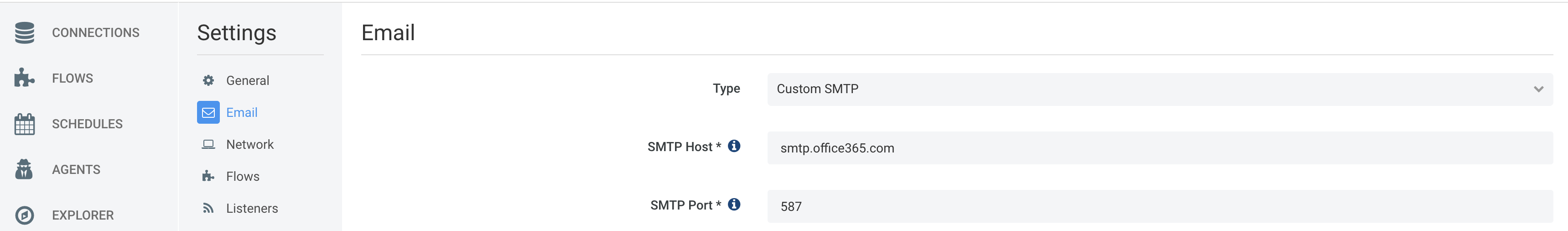Viewport: 1568px width, 231px height.
Task: Open the CONNECTIONS navigation link
Action: tap(96, 33)
